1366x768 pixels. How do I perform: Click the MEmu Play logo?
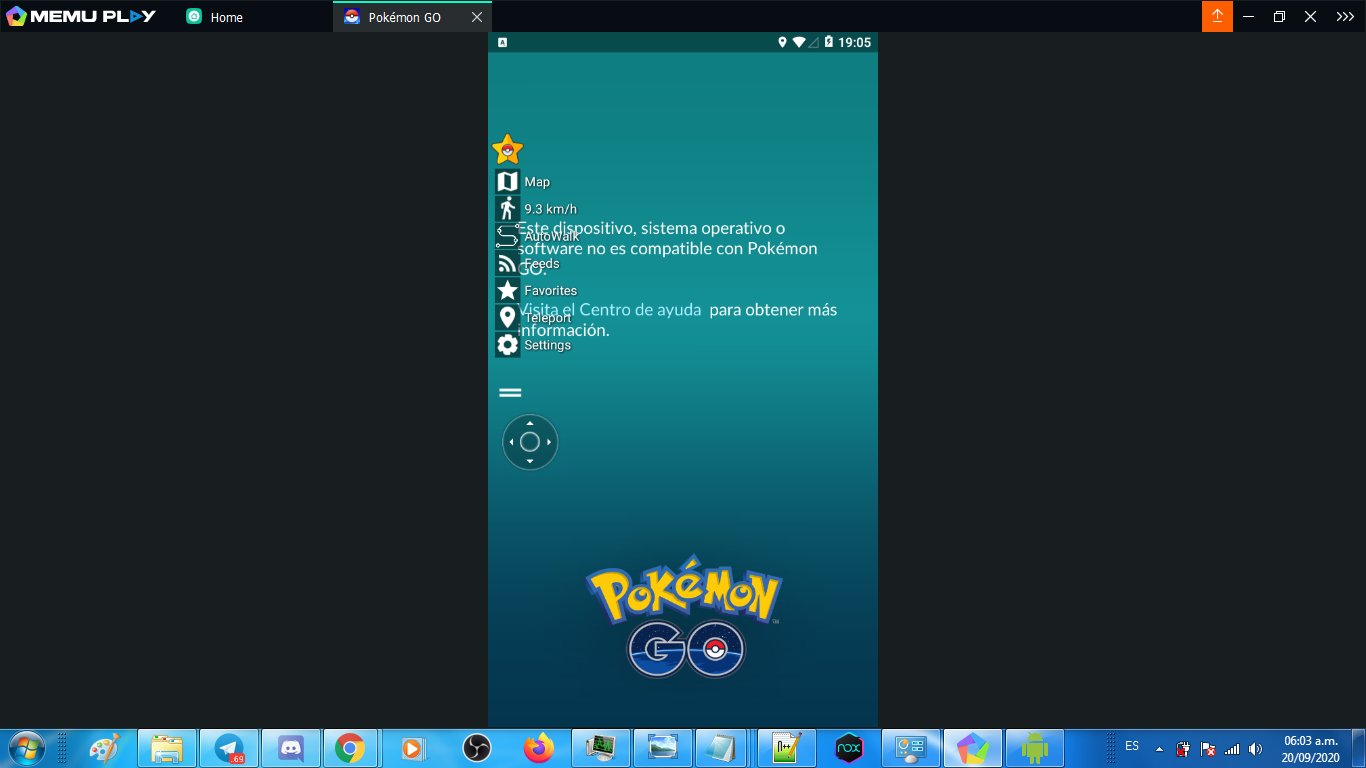click(x=81, y=16)
